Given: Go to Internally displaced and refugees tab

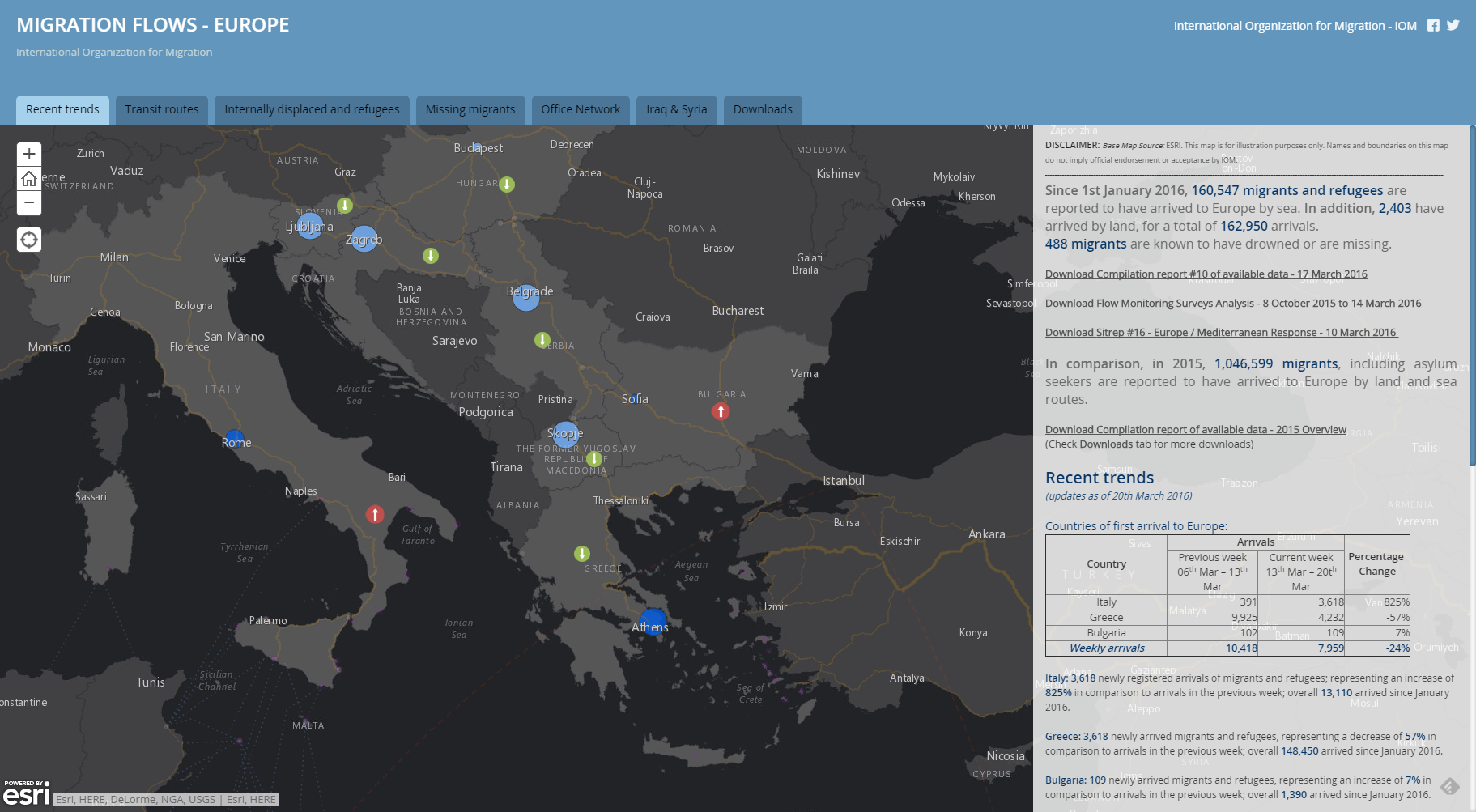Looking at the screenshot, I should point(312,109).
